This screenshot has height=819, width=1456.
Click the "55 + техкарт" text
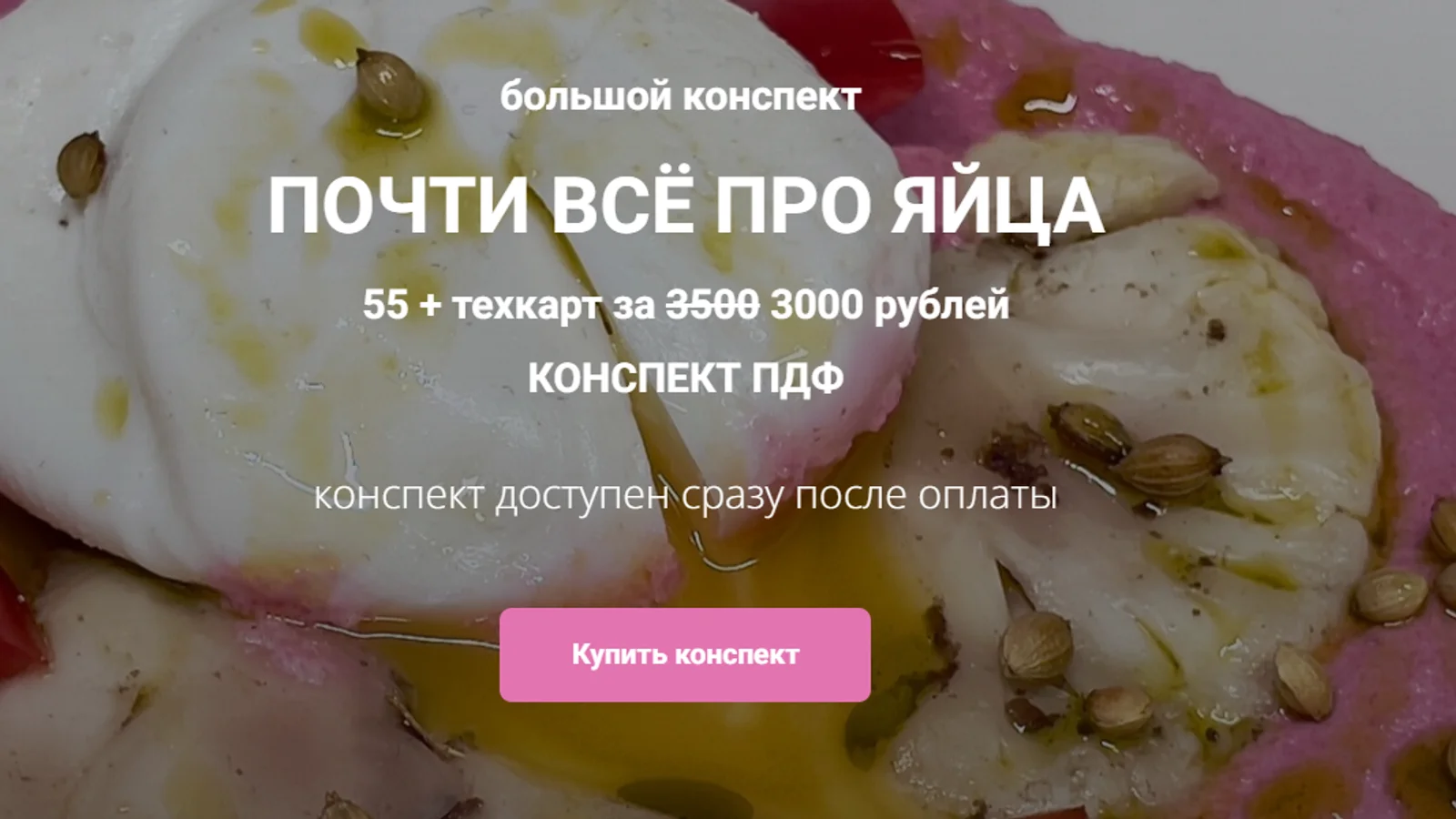click(482, 305)
